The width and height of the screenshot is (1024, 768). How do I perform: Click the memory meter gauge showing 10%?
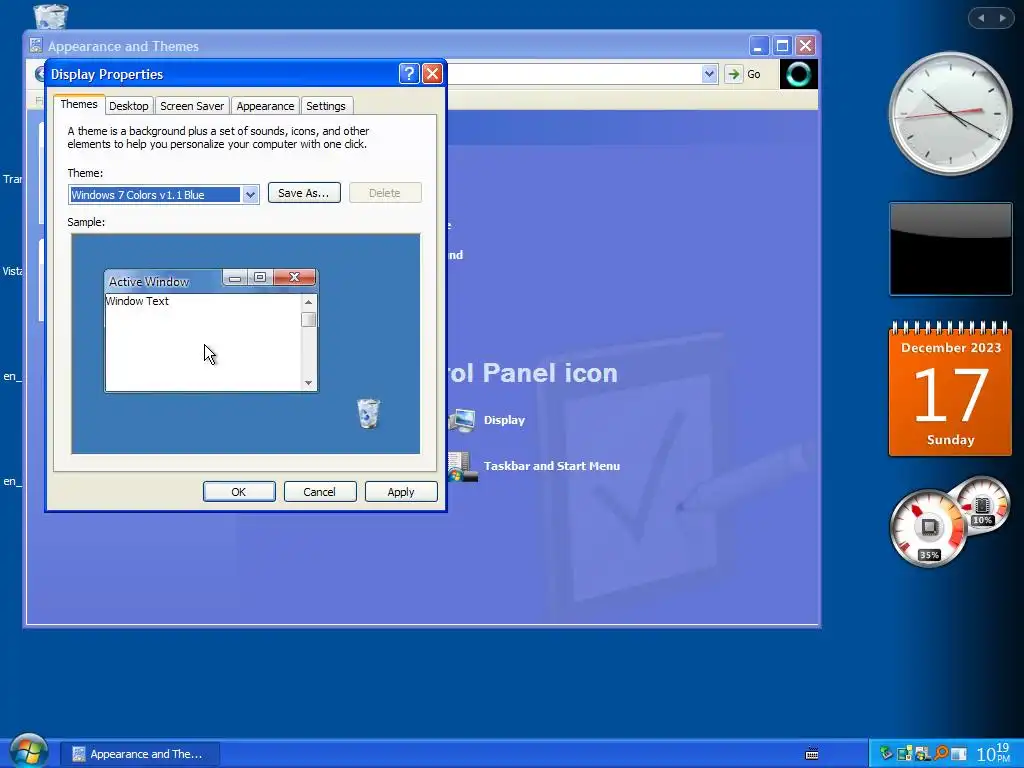[982, 505]
